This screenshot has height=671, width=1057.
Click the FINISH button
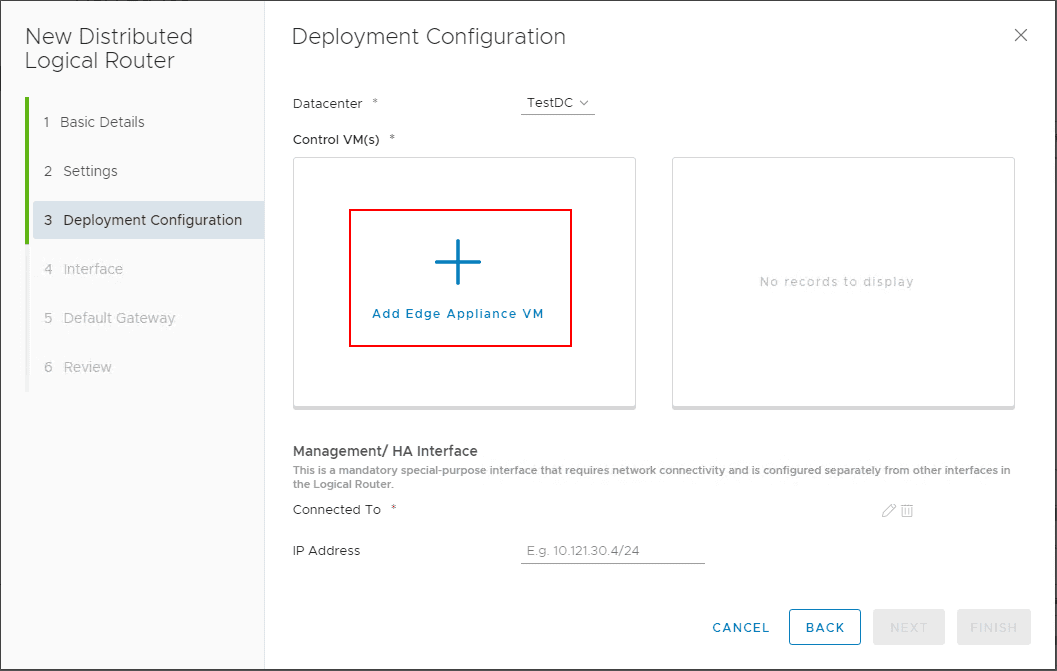(993, 627)
